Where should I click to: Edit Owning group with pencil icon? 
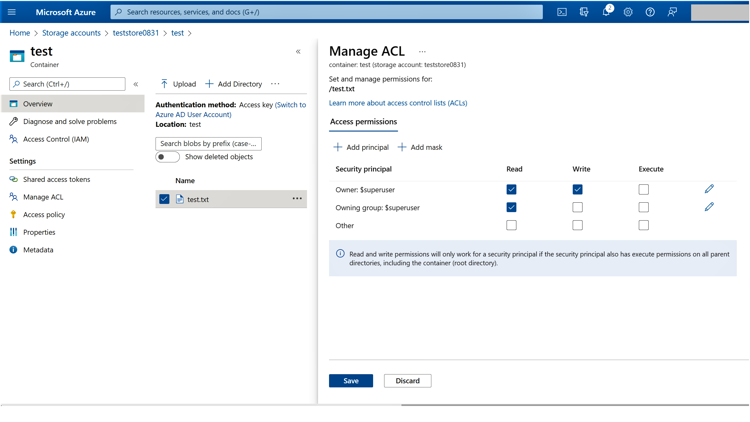tap(709, 207)
